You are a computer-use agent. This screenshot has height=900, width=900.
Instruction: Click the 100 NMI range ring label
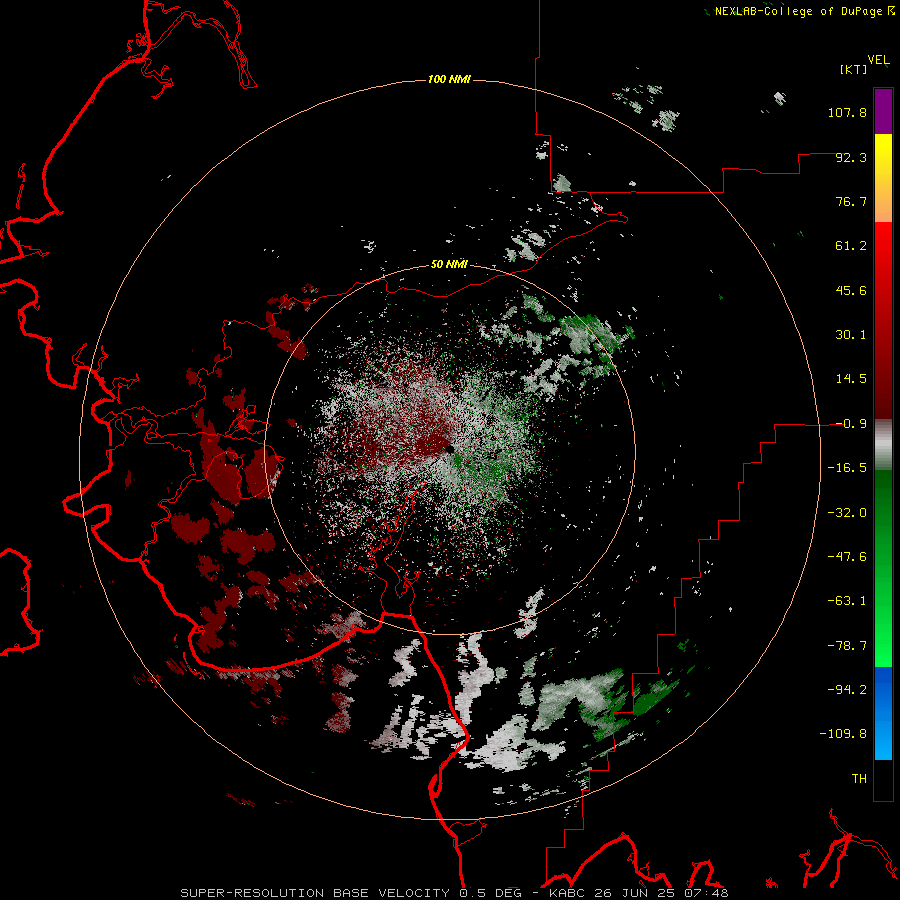[x=449, y=79]
